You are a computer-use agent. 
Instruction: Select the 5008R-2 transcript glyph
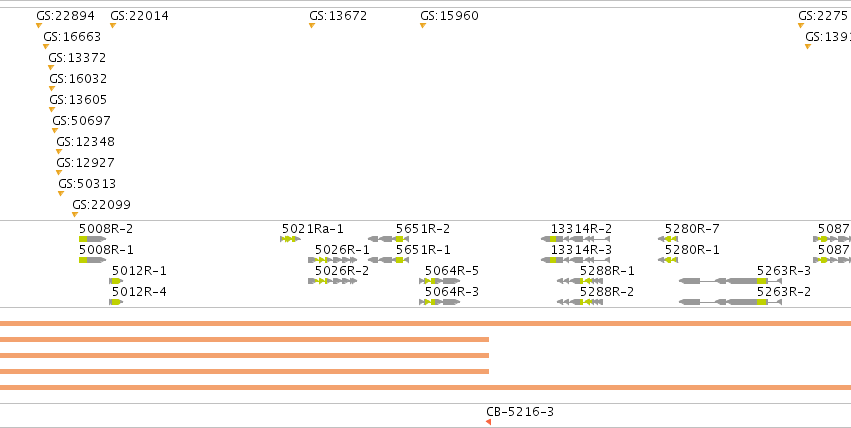coord(92,239)
